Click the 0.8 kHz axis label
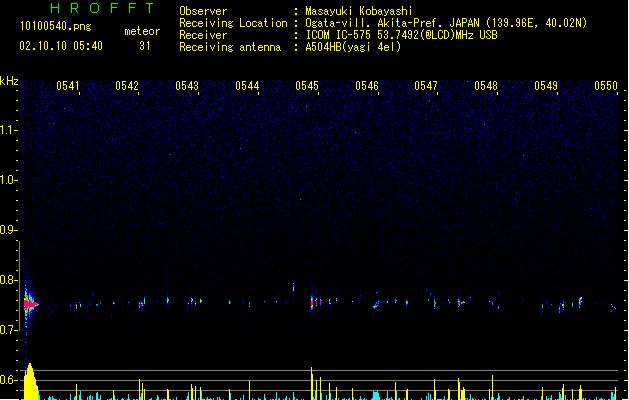629x400 pixels. click(9, 280)
